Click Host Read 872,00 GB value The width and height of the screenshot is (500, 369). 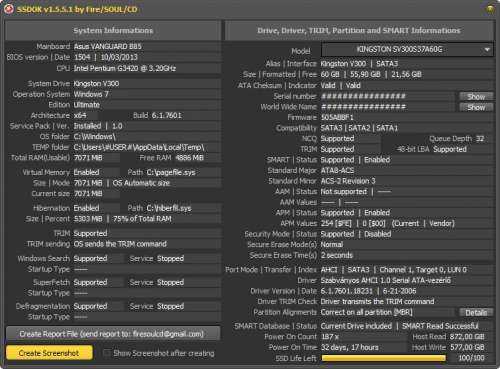(467, 337)
